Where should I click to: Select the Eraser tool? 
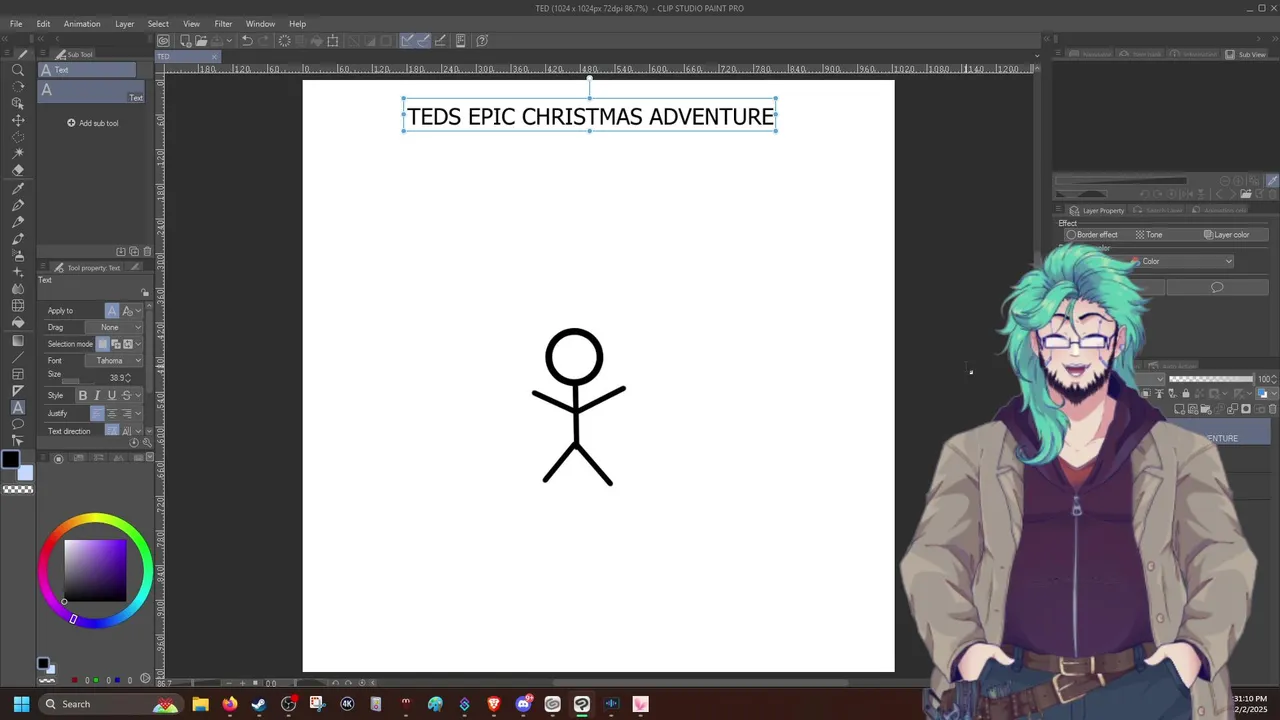[18, 169]
